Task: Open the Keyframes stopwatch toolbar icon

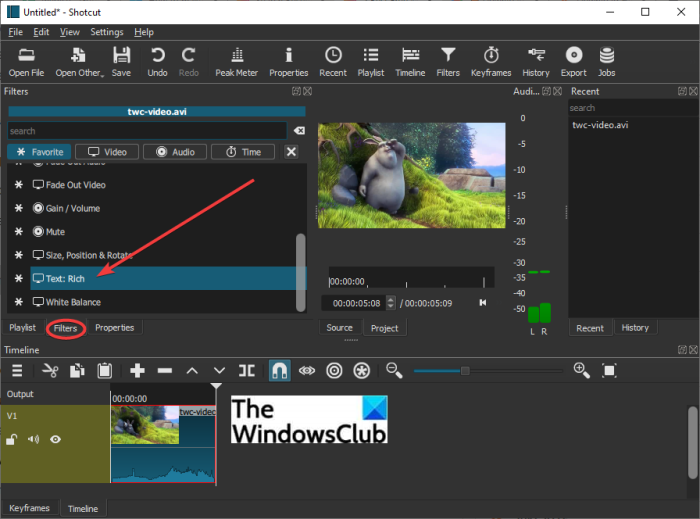Action: click(491, 61)
